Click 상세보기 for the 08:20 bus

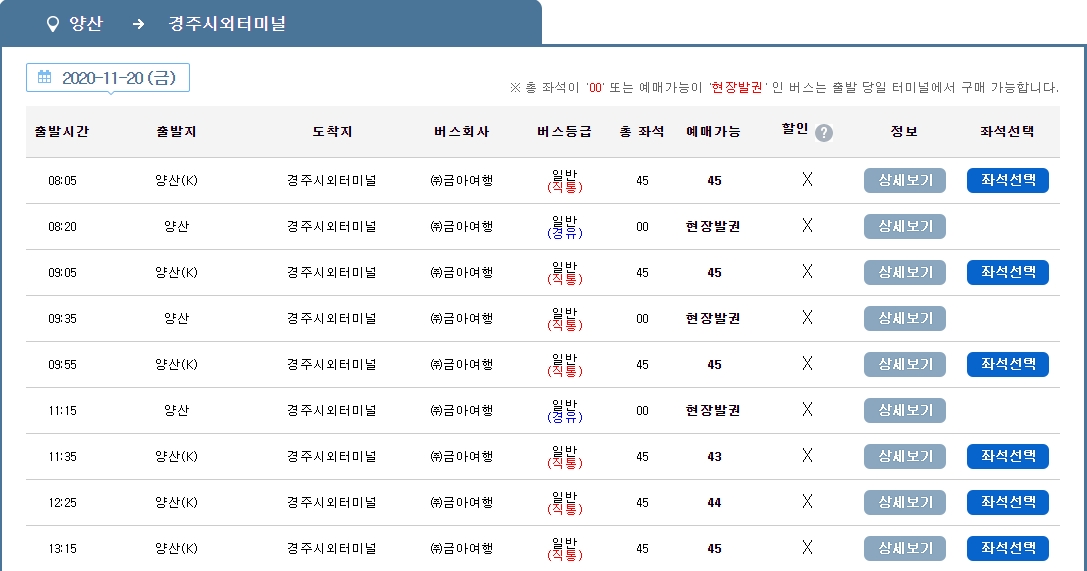tap(905, 226)
